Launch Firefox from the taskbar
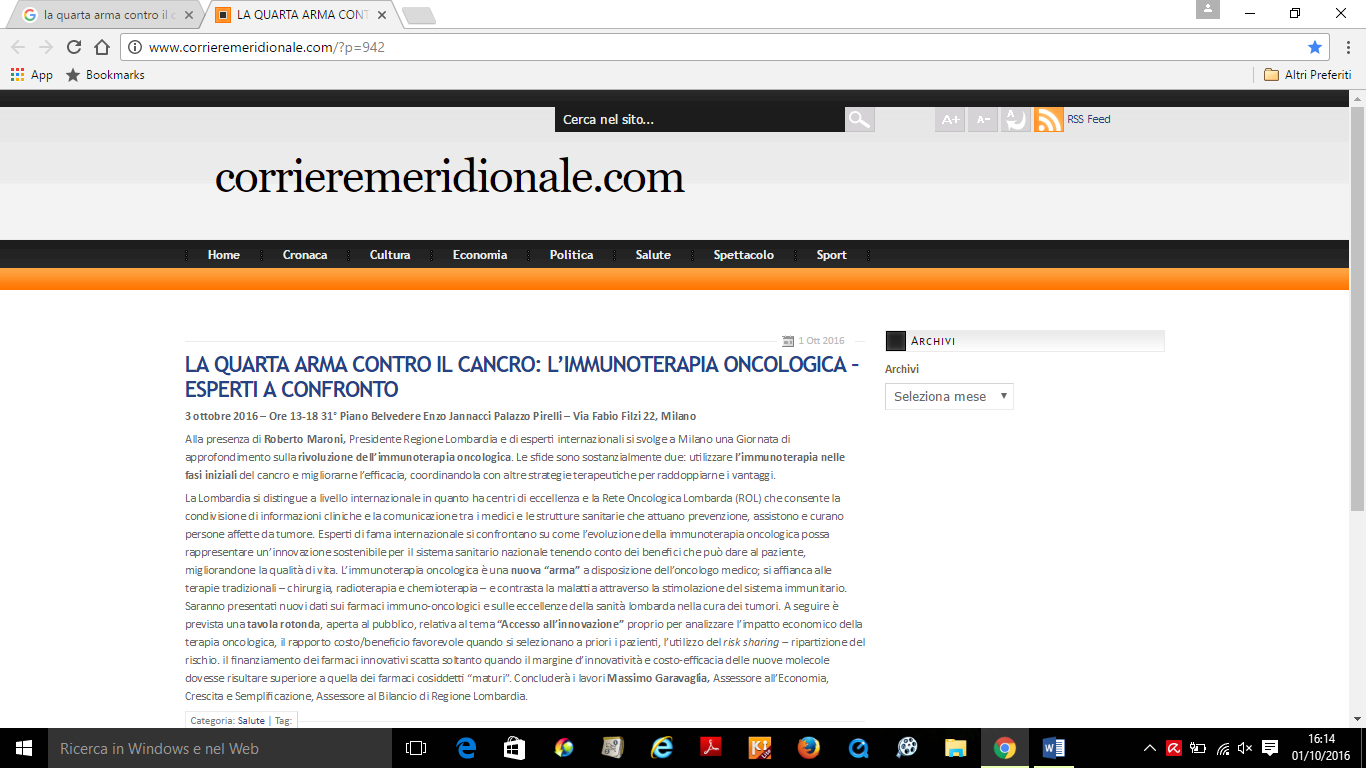Image resolution: width=1366 pixels, height=768 pixels. 809,748
